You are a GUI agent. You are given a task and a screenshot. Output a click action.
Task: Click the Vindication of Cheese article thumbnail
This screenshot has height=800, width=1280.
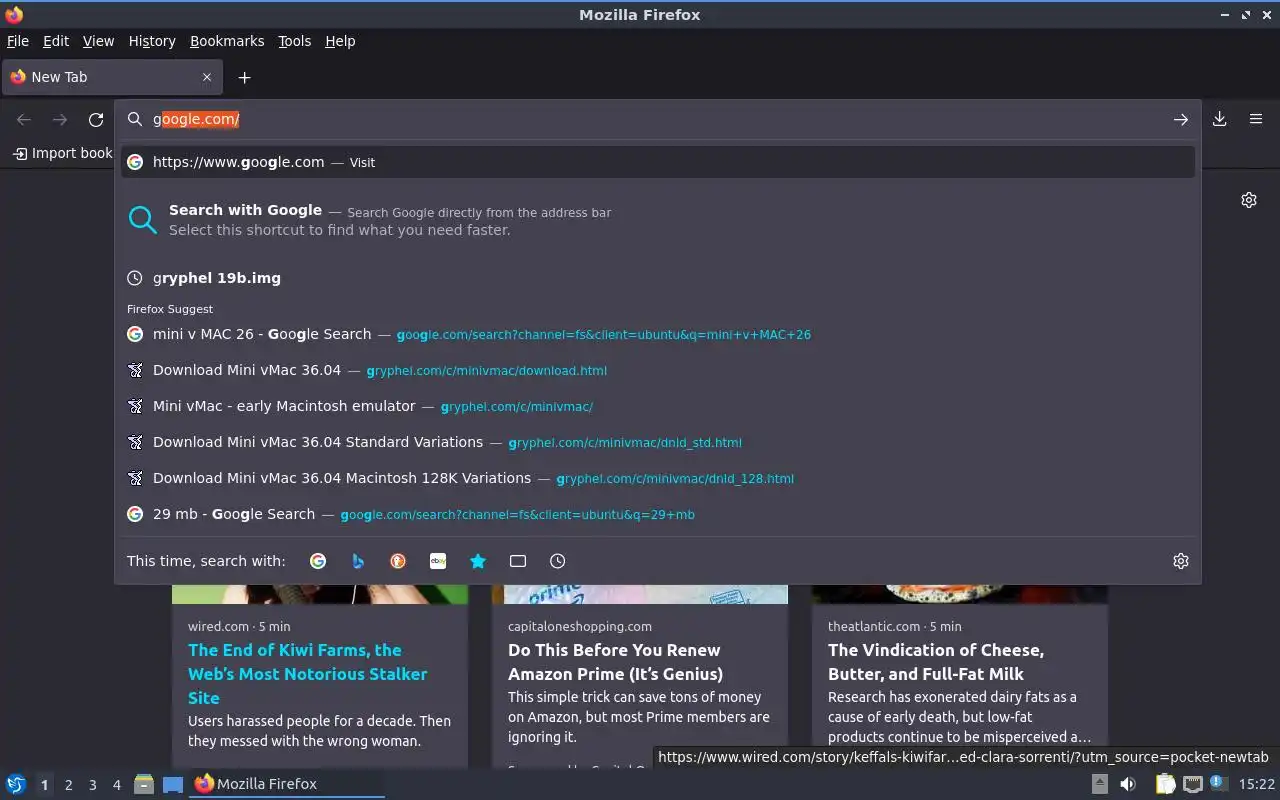tap(960, 594)
